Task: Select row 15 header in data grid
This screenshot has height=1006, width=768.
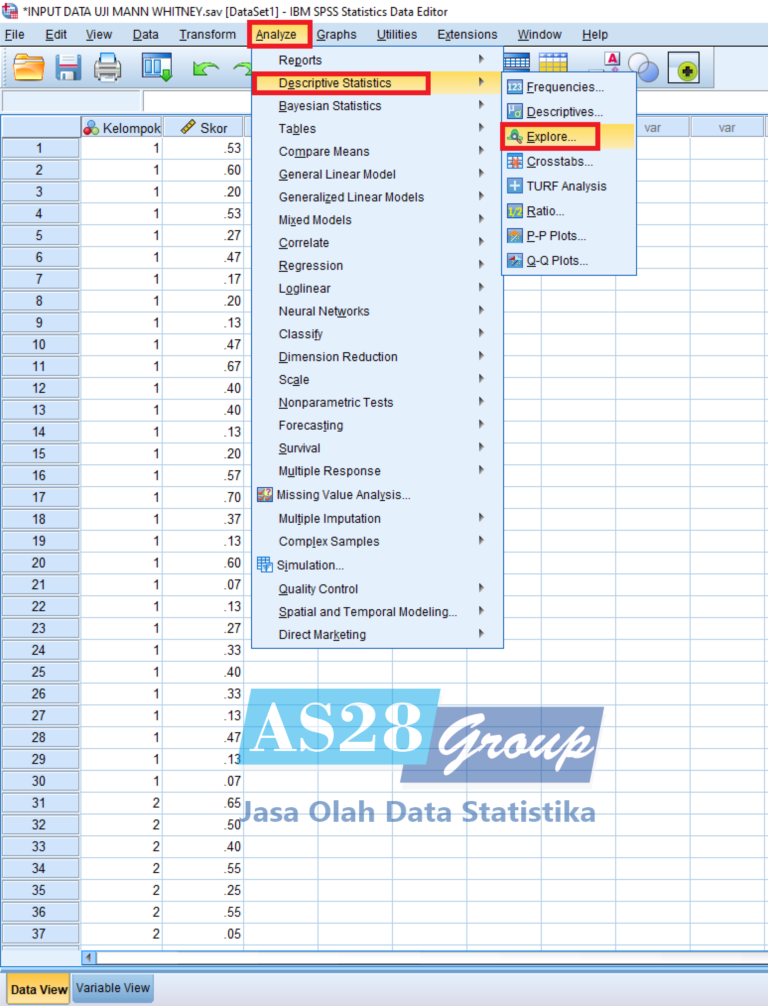Action: [x=40, y=453]
